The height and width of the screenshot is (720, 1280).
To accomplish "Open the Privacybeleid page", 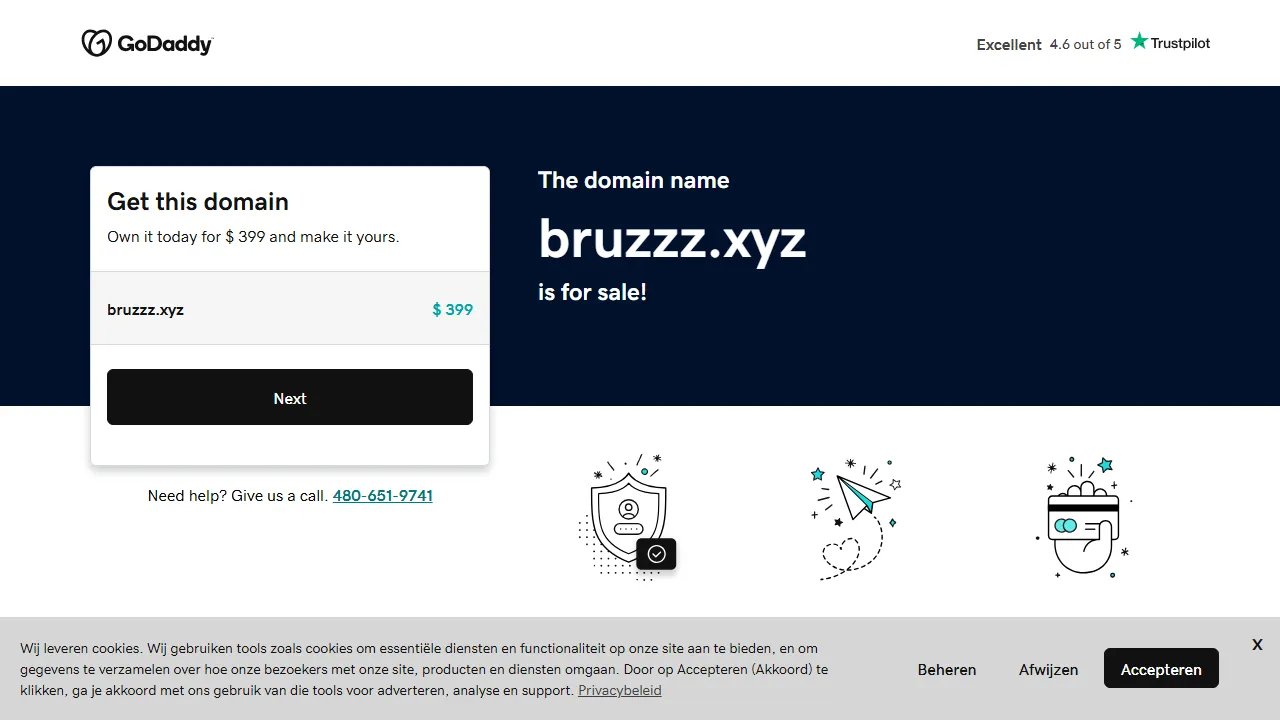I will pyautogui.click(x=619, y=690).
